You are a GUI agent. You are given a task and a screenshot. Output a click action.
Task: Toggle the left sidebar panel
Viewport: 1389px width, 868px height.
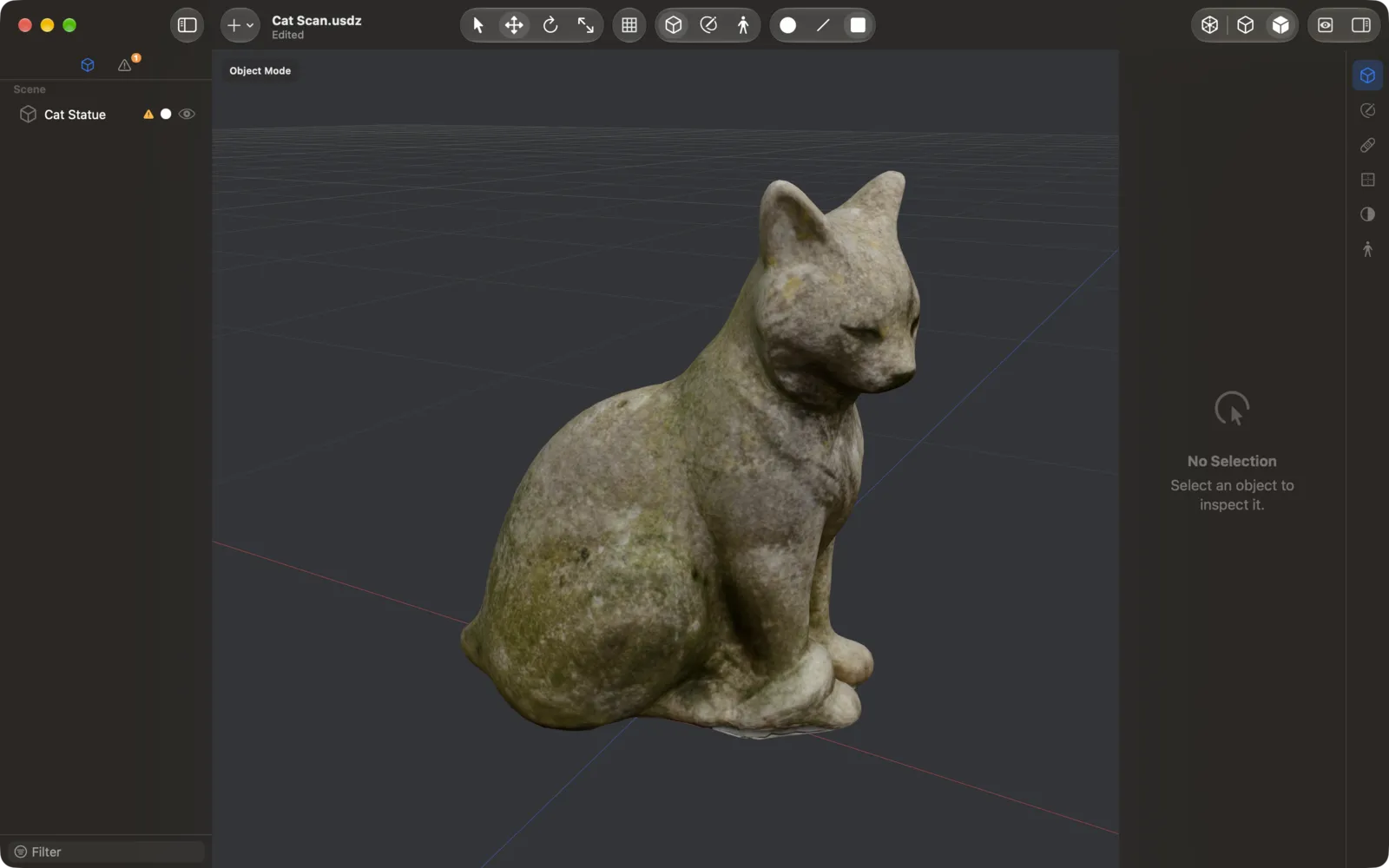(x=187, y=25)
